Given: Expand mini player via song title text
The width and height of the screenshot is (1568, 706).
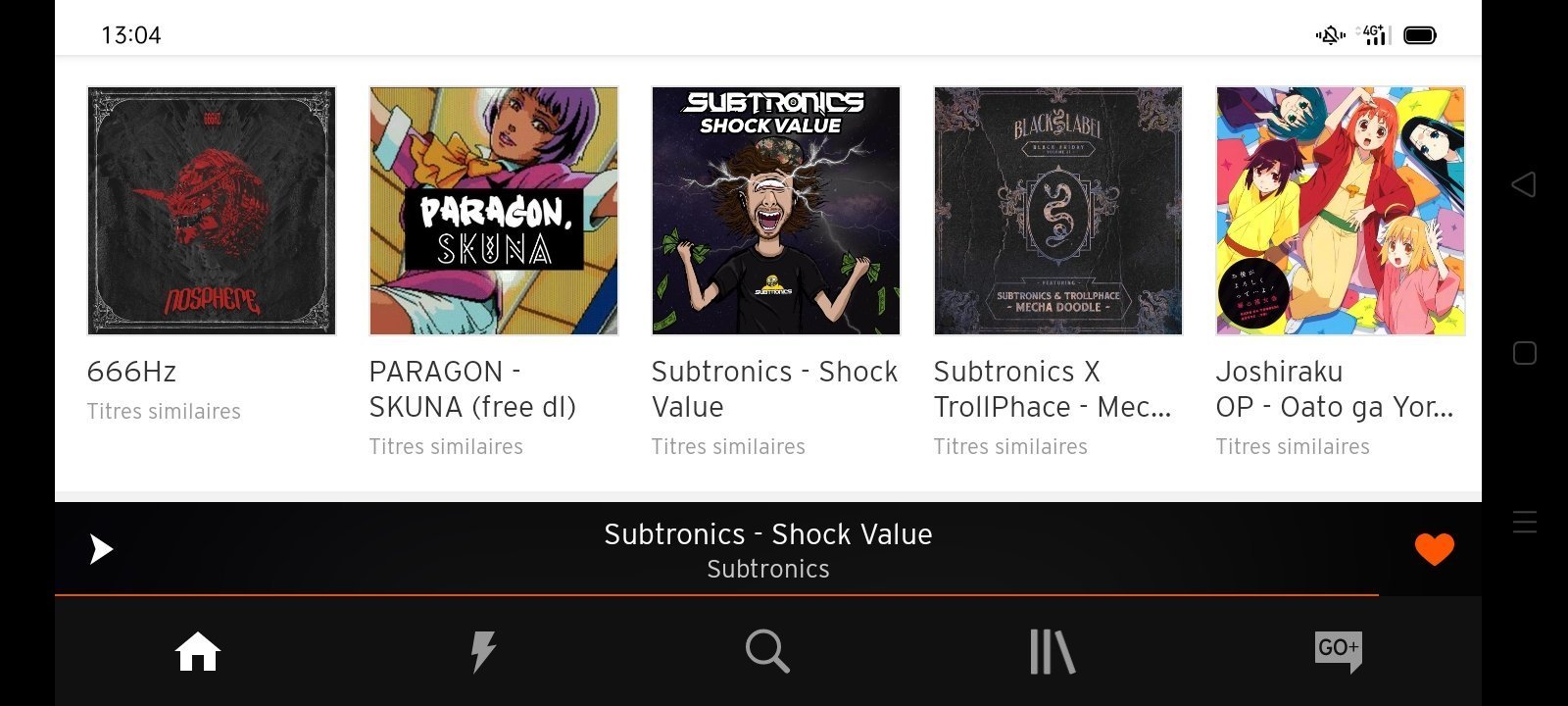Looking at the screenshot, I should (x=768, y=534).
